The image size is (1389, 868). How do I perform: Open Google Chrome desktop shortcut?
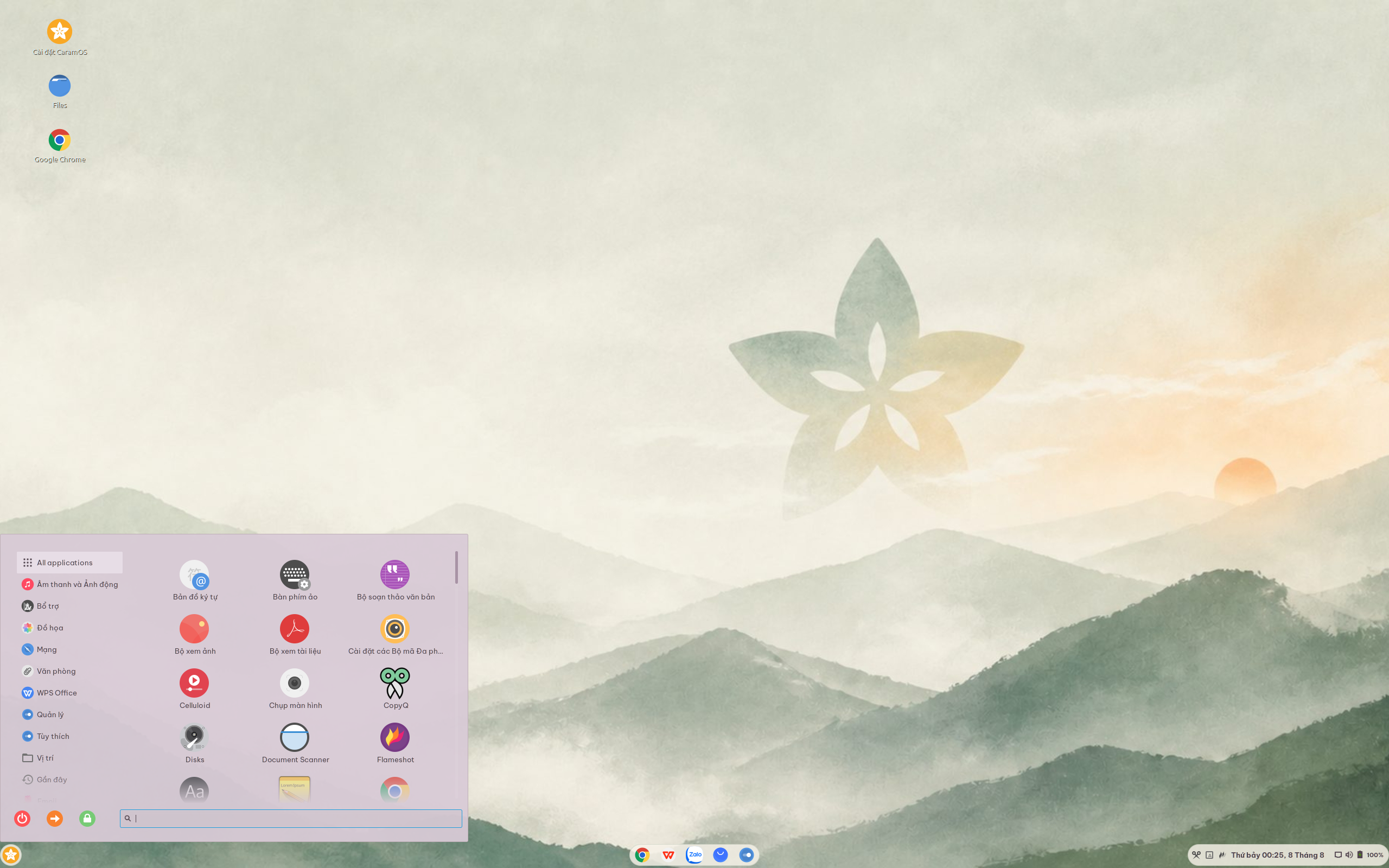tap(60, 146)
